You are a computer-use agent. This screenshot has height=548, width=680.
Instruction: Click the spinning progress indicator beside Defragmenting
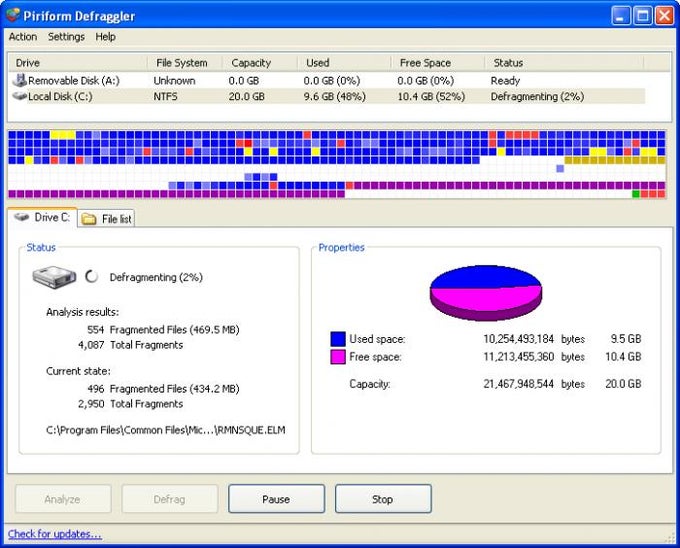point(91,276)
